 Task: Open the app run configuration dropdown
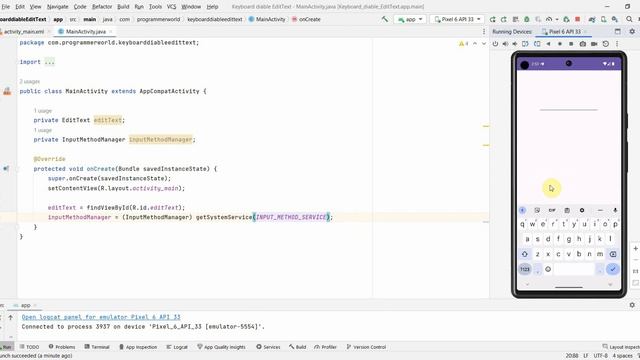(x=410, y=19)
